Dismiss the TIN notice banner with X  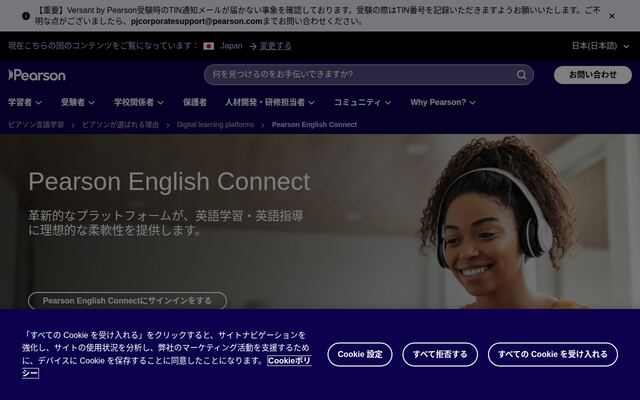pos(611,16)
